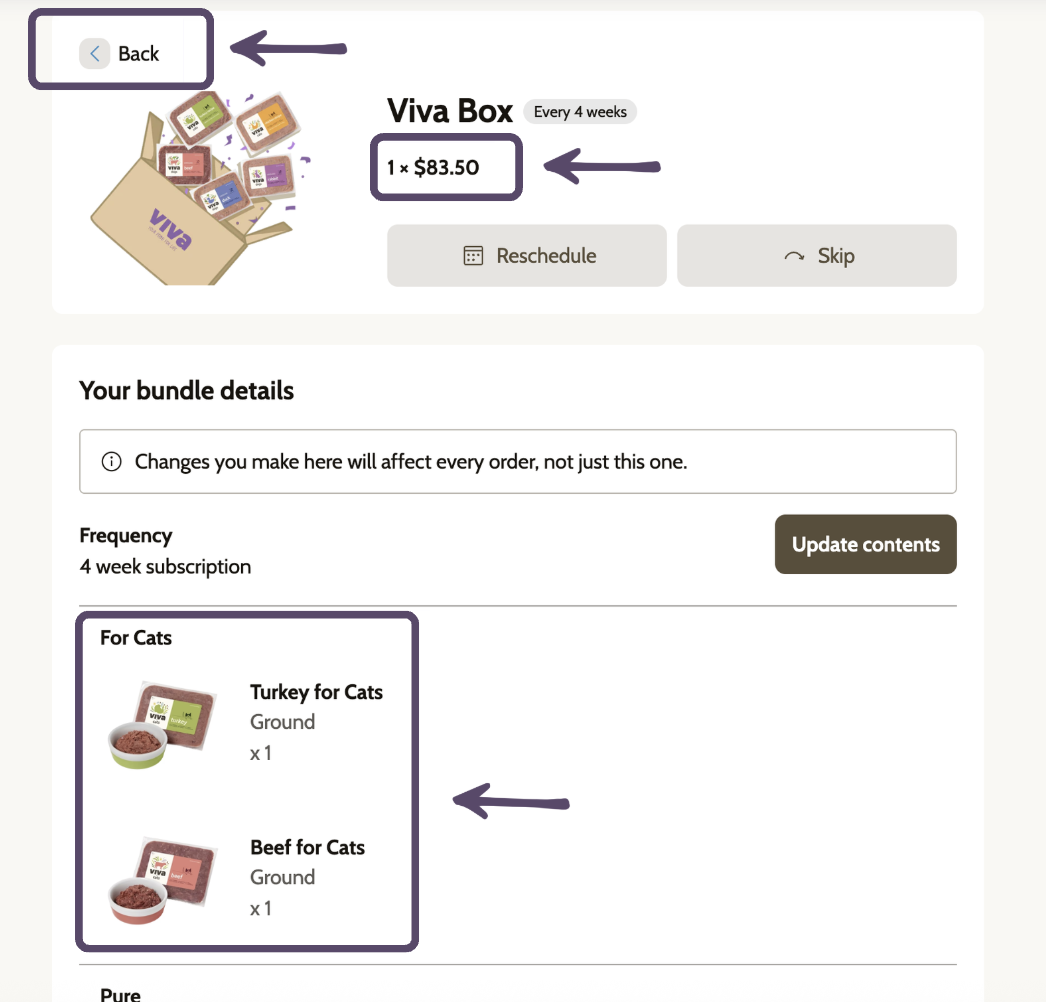The image size is (1046, 1002).
Task: Click the Skip button label
Action: (x=836, y=256)
